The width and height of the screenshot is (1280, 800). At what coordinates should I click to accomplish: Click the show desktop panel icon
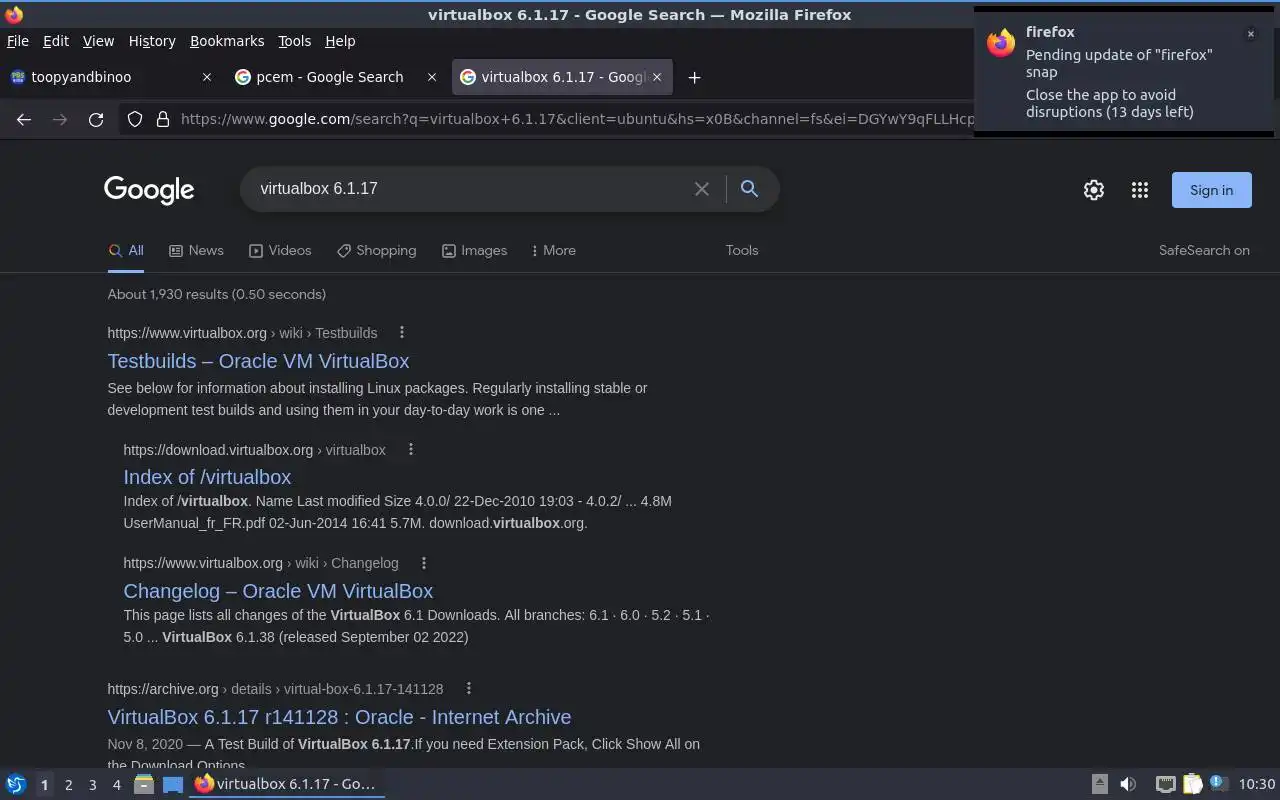[173, 784]
